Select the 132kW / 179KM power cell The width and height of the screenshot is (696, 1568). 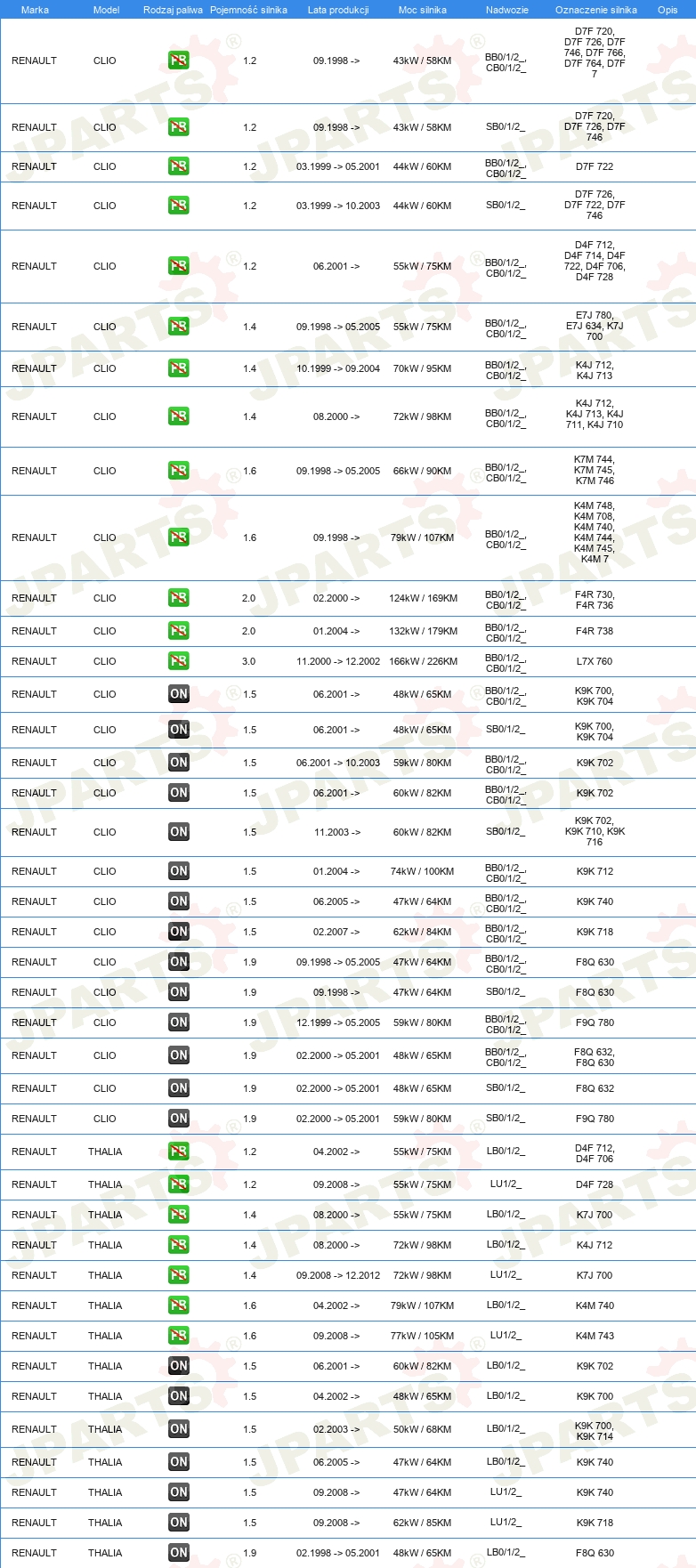423,631
